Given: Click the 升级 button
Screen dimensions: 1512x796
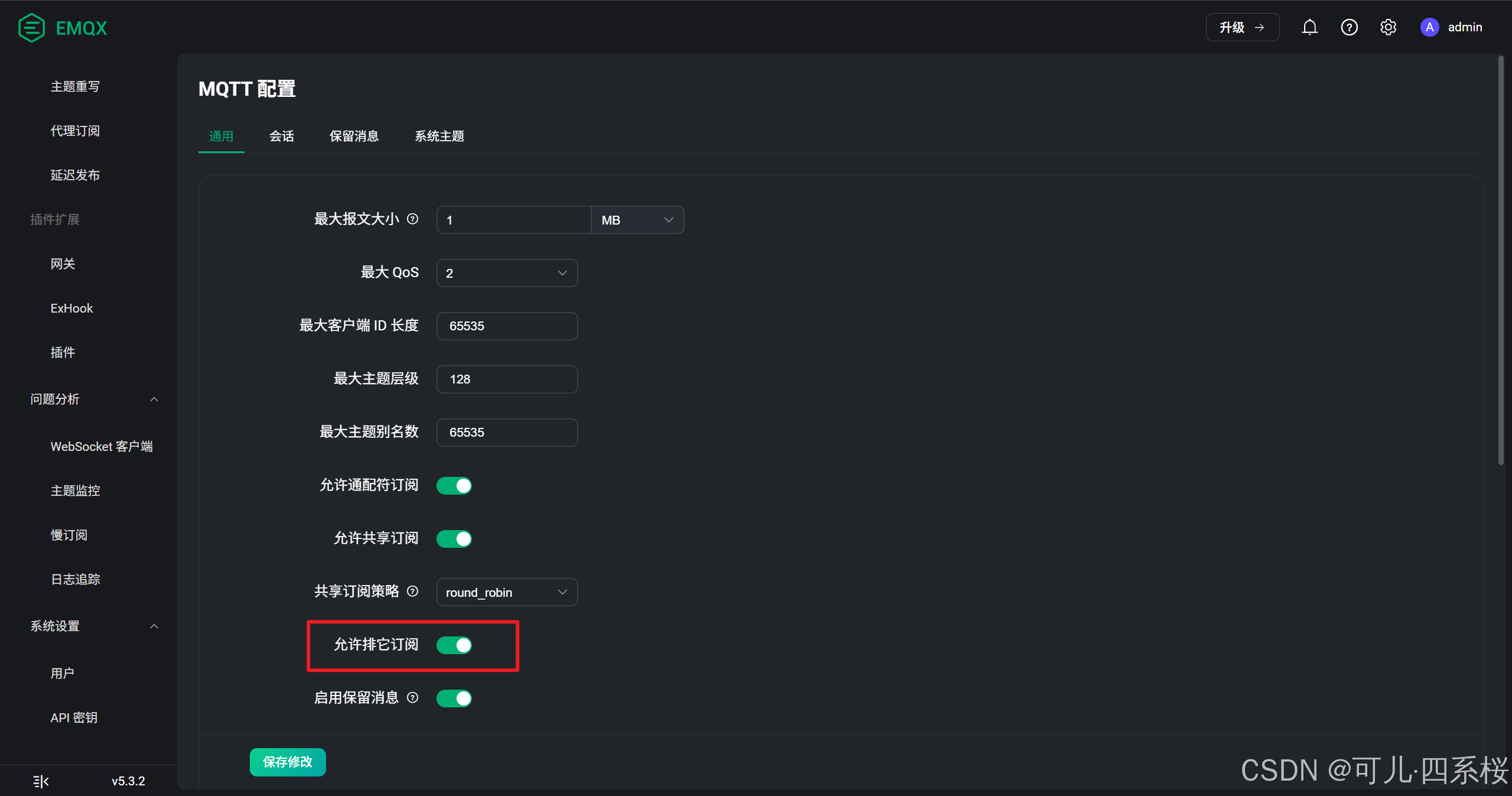Looking at the screenshot, I should pyautogui.click(x=1242, y=27).
